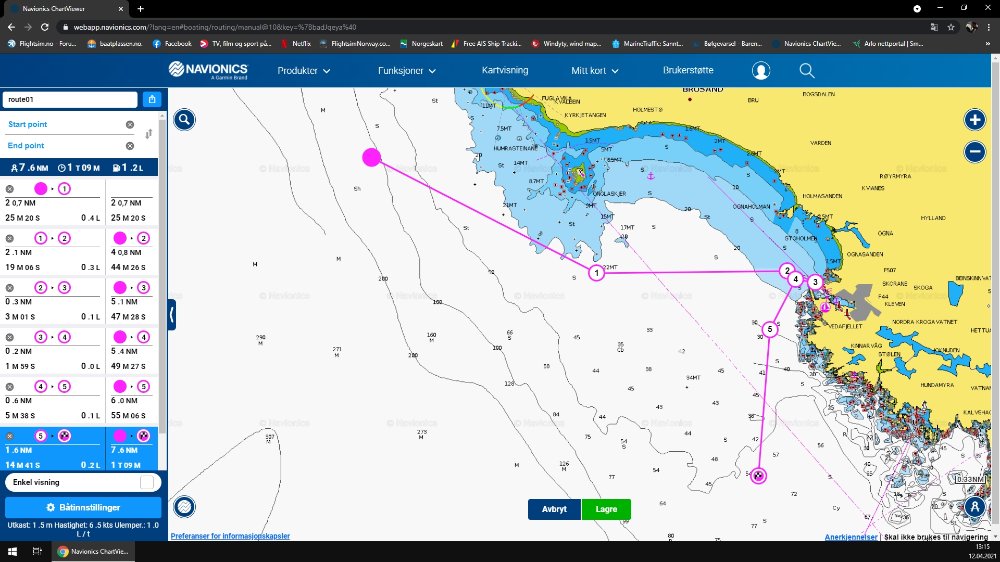Open the Mitt kort dropdown menu
Image resolution: width=1000 pixels, height=562 pixels.
coord(594,71)
